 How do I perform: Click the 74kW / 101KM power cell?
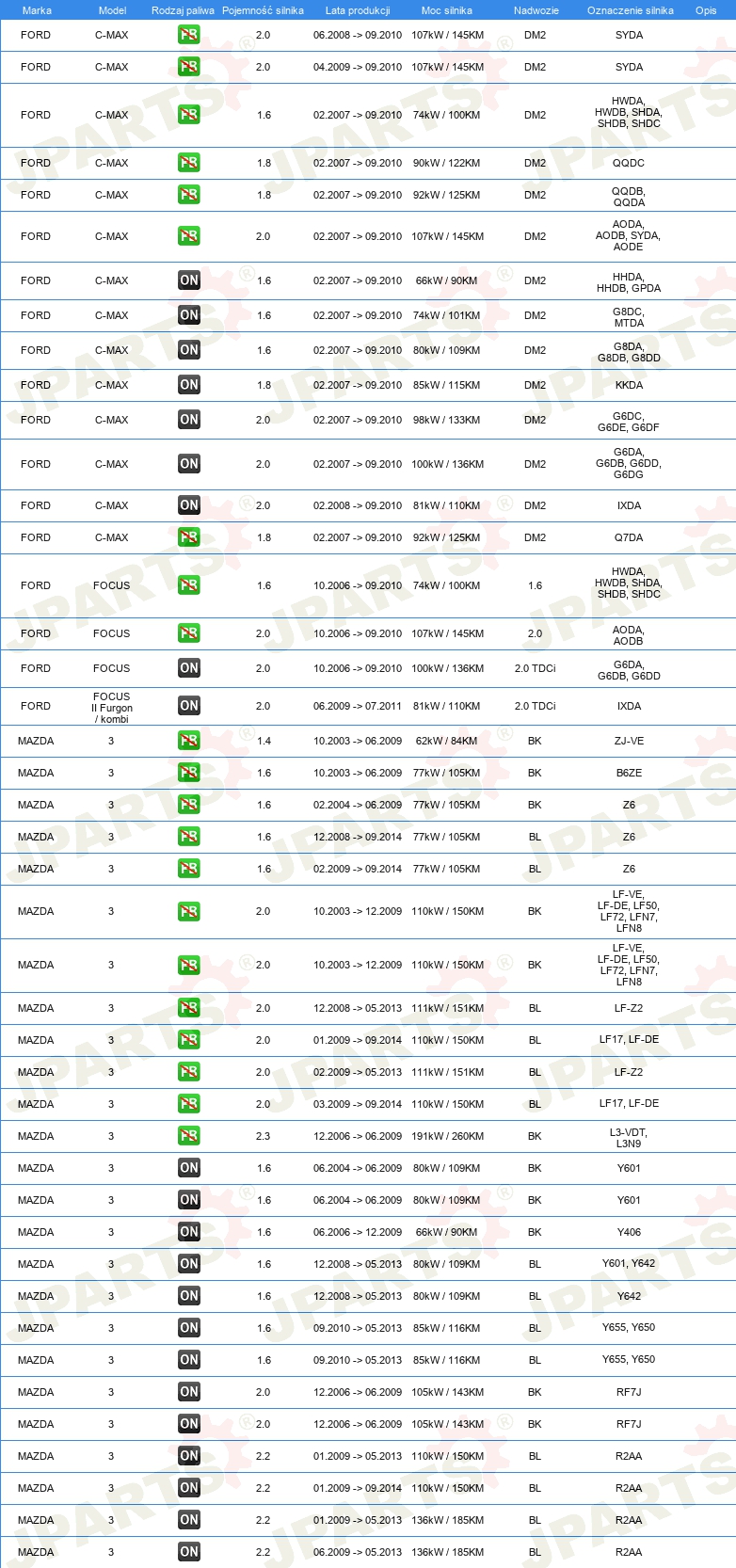(447, 315)
